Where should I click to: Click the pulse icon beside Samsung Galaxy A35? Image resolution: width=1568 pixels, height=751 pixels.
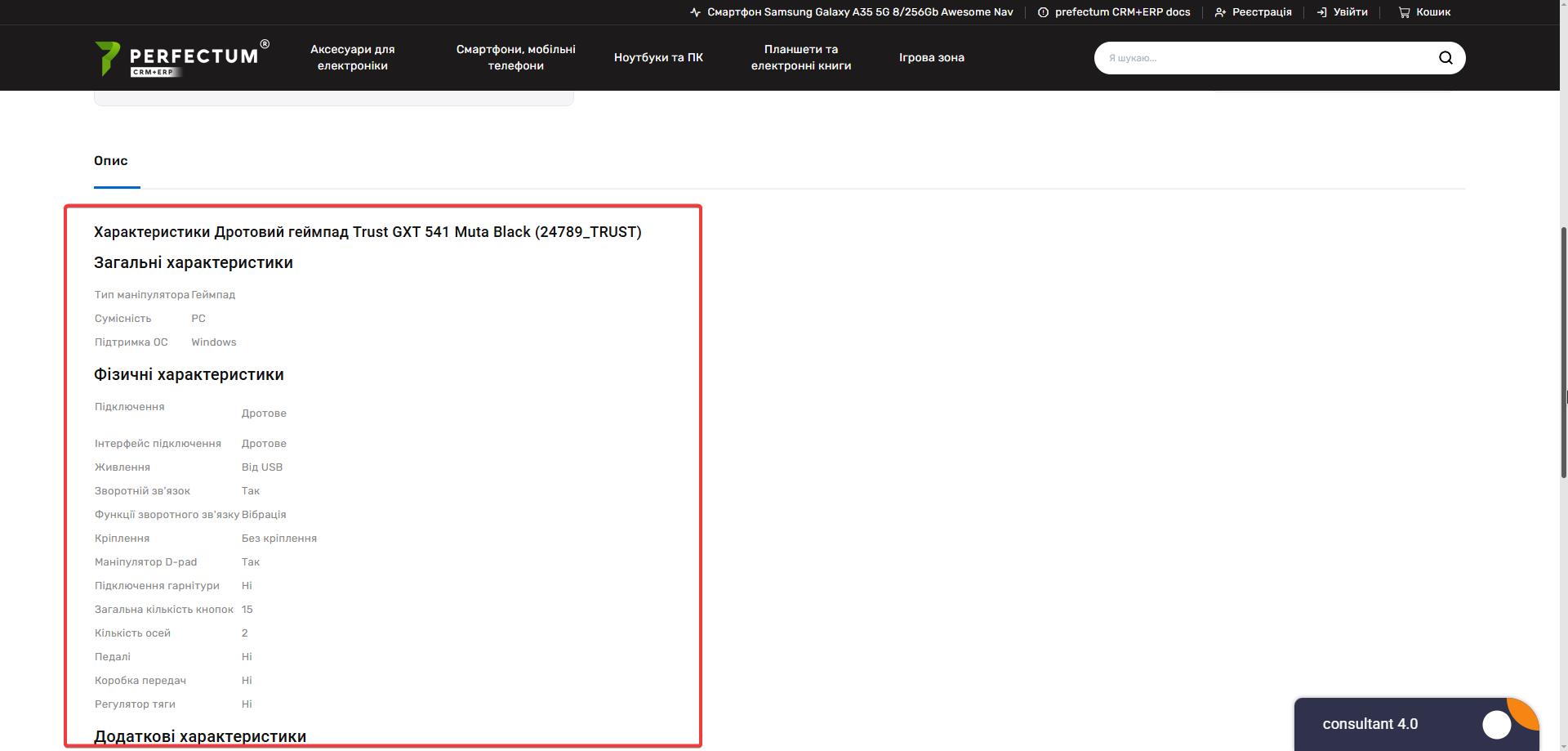pyautogui.click(x=695, y=12)
